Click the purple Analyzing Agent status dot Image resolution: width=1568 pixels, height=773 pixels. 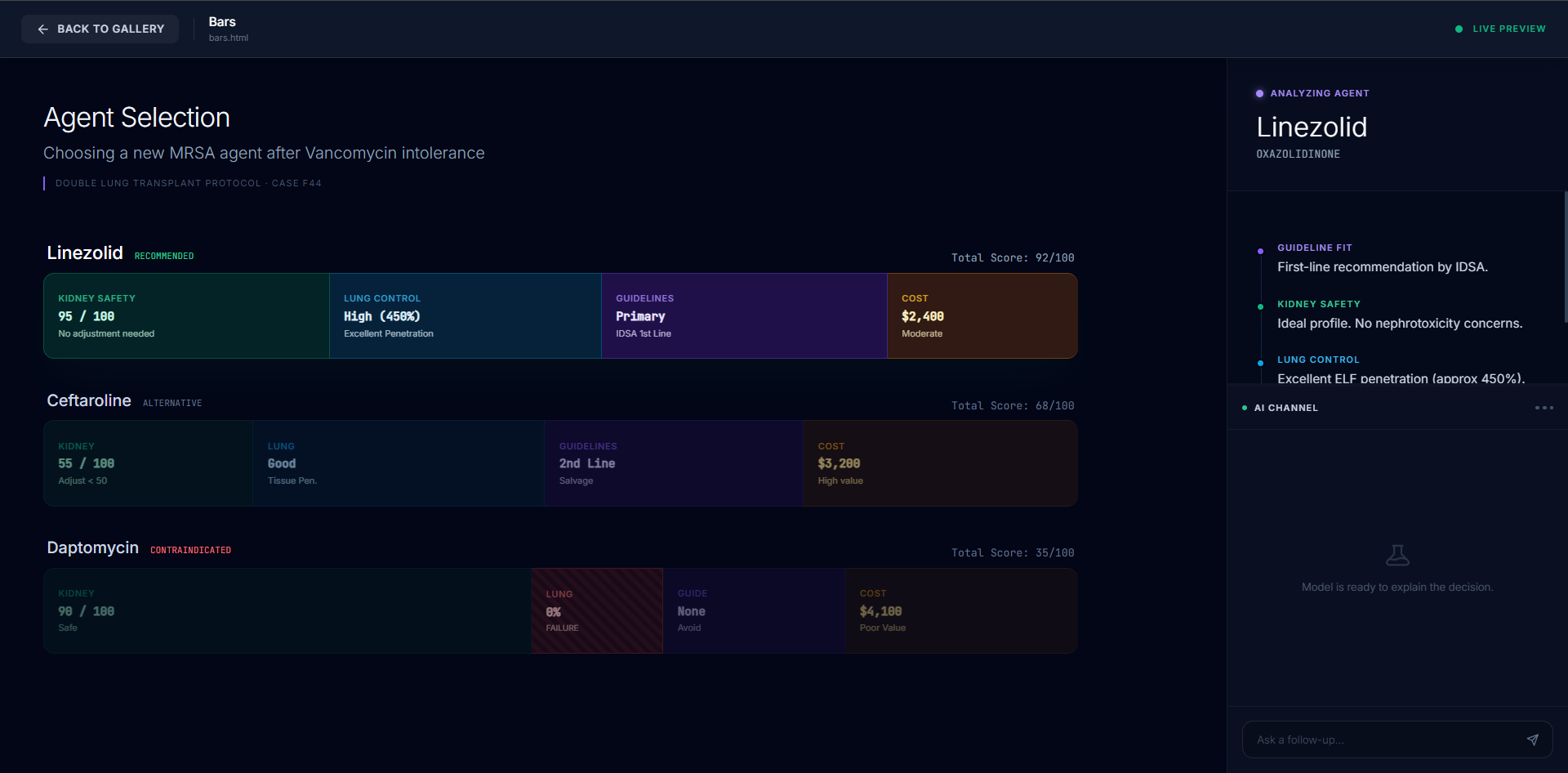pos(1260,93)
